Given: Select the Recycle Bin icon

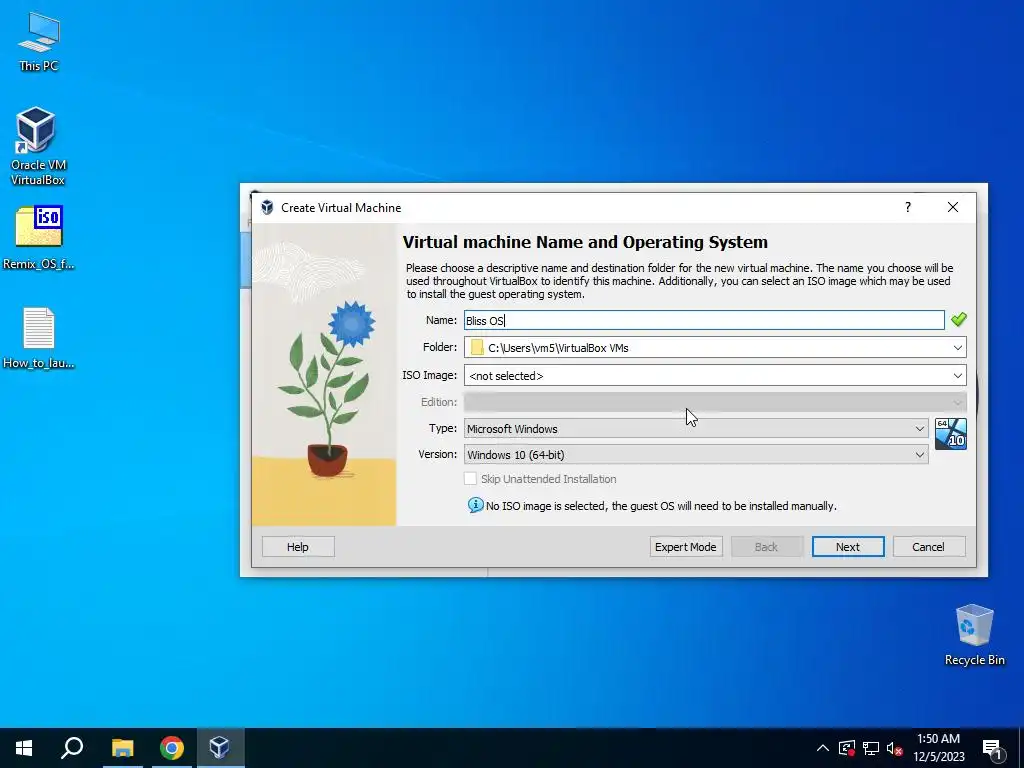Looking at the screenshot, I should coord(974,635).
